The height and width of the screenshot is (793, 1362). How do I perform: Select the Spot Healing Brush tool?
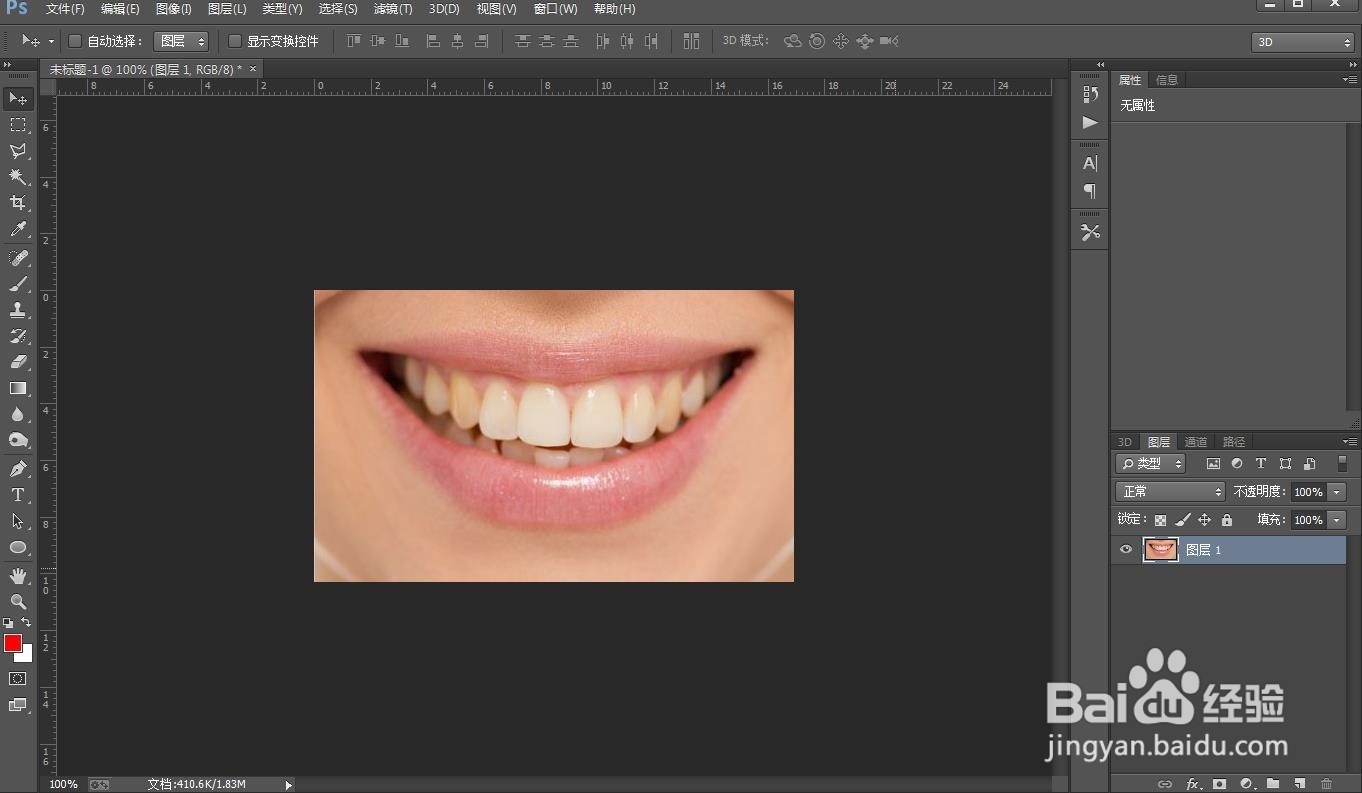18,258
